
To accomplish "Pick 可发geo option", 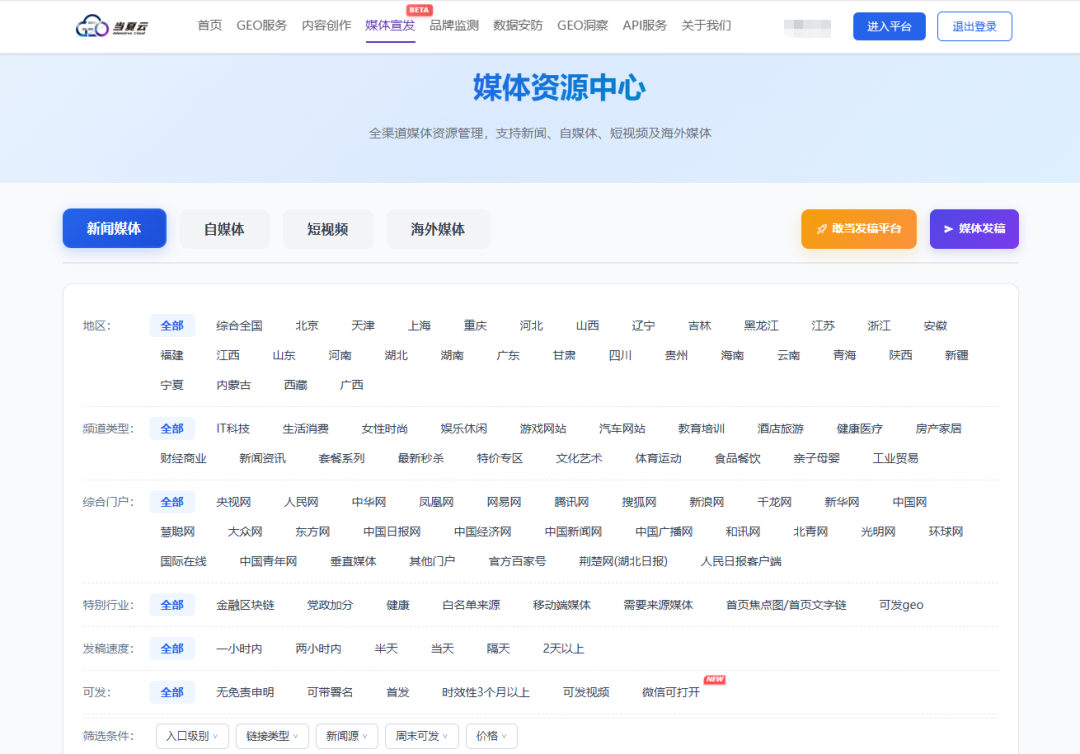I will (902, 605).
